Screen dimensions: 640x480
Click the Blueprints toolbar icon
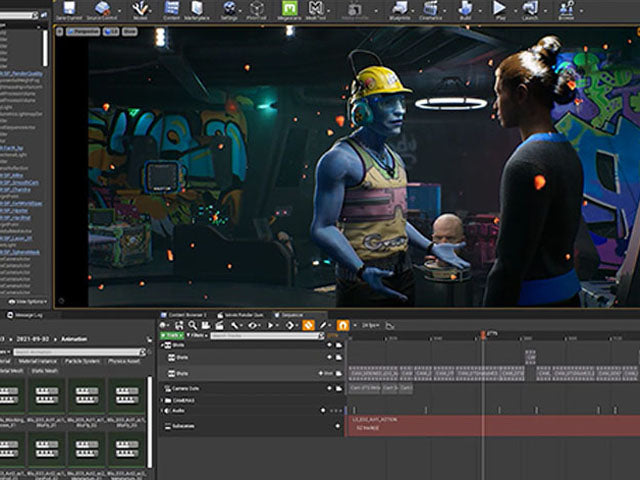coord(400,10)
